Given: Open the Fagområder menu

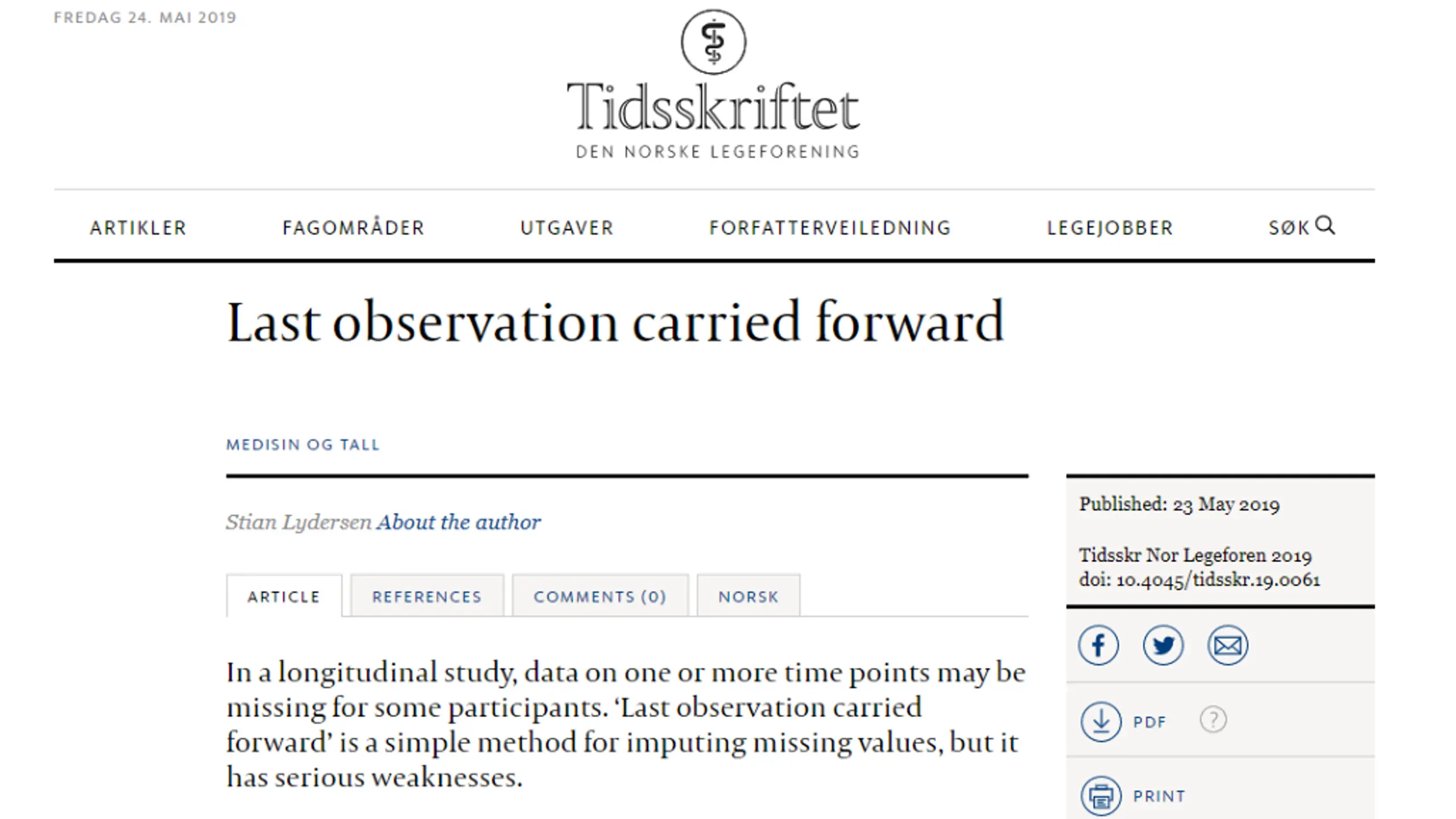Looking at the screenshot, I should [x=353, y=227].
